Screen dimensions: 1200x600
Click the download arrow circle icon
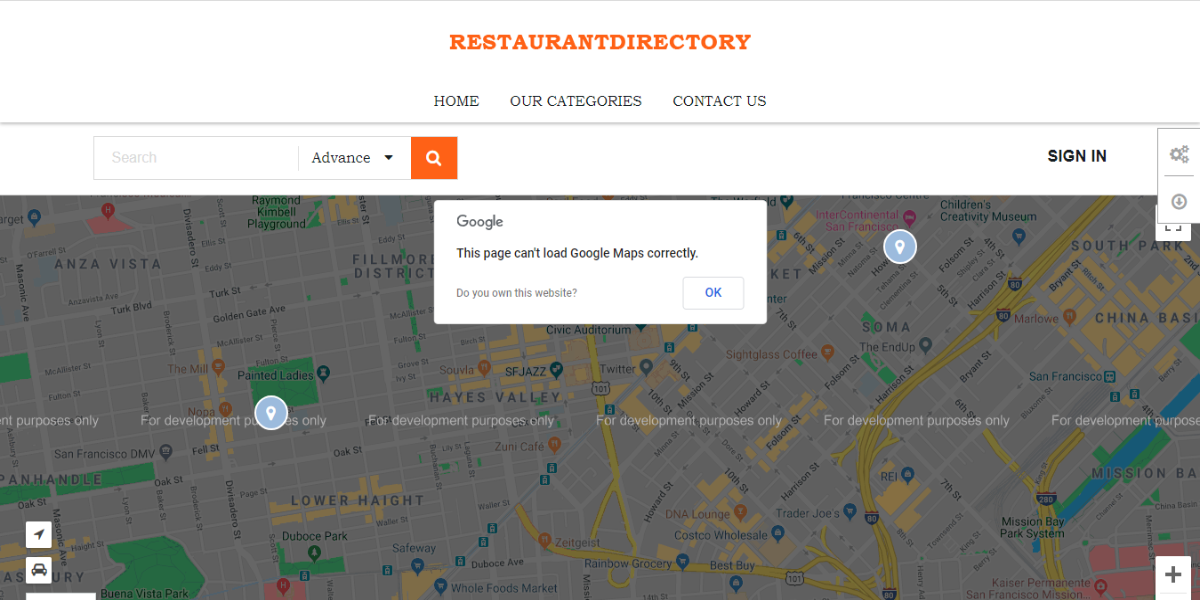click(1179, 201)
